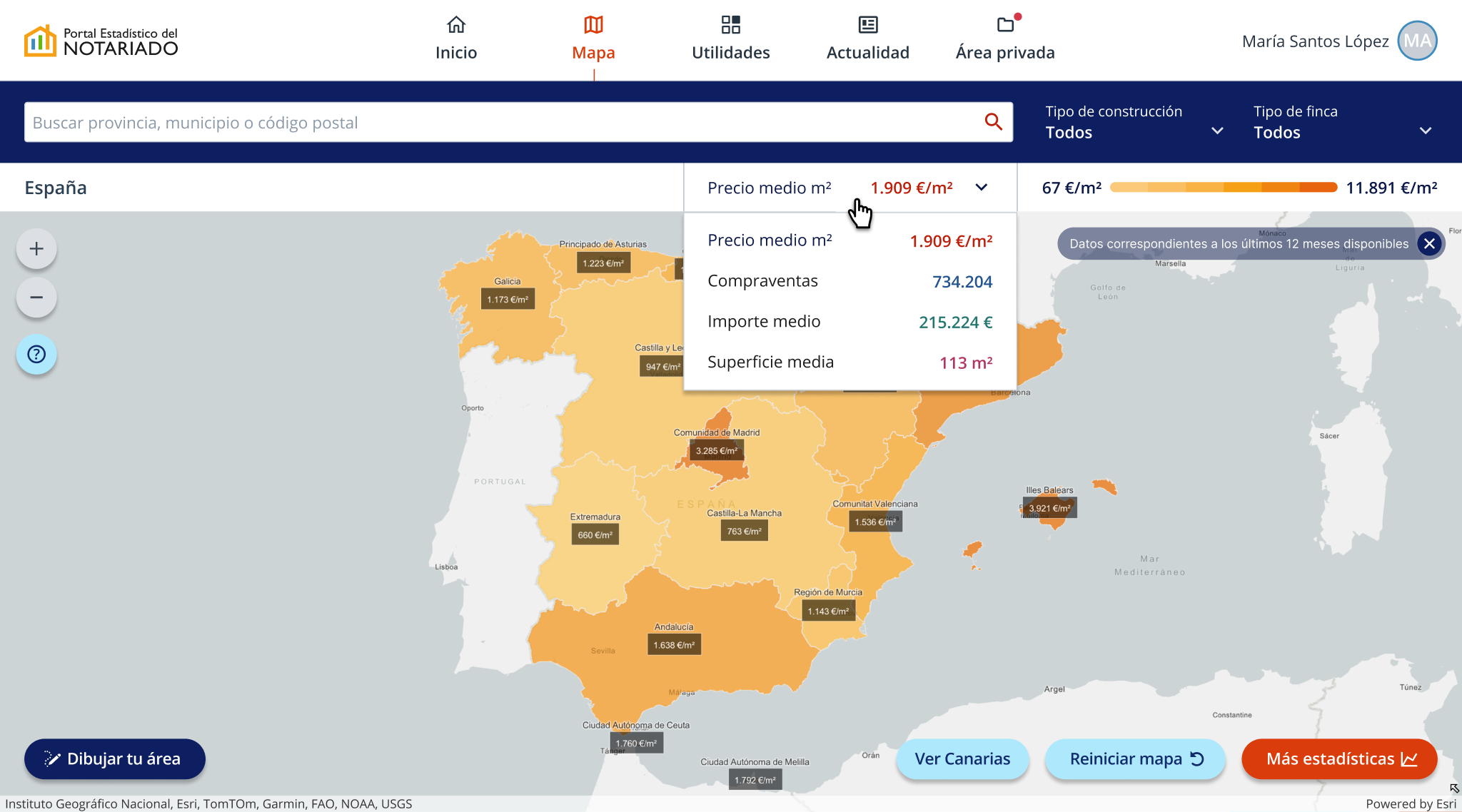Image resolution: width=1462 pixels, height=812 pixels.
Task: Click the search magnifier icon
Action: coord(993,122)
